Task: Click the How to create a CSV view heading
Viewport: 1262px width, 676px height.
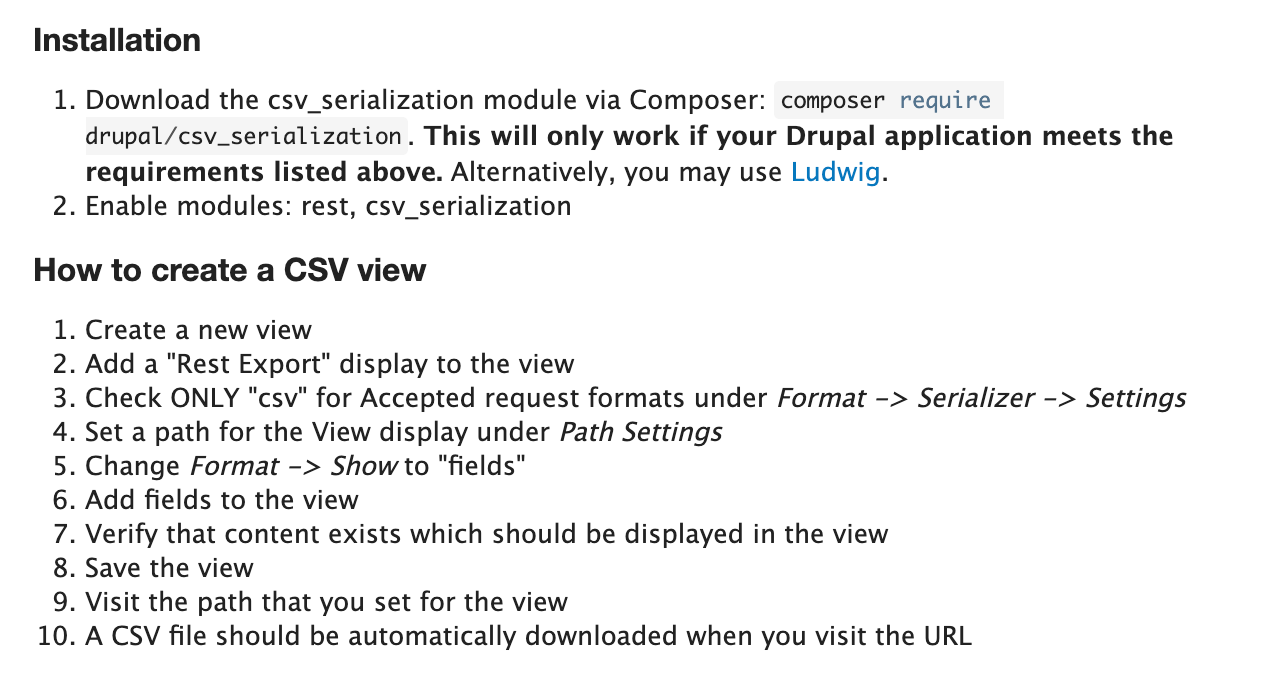Action: (230, 270)
